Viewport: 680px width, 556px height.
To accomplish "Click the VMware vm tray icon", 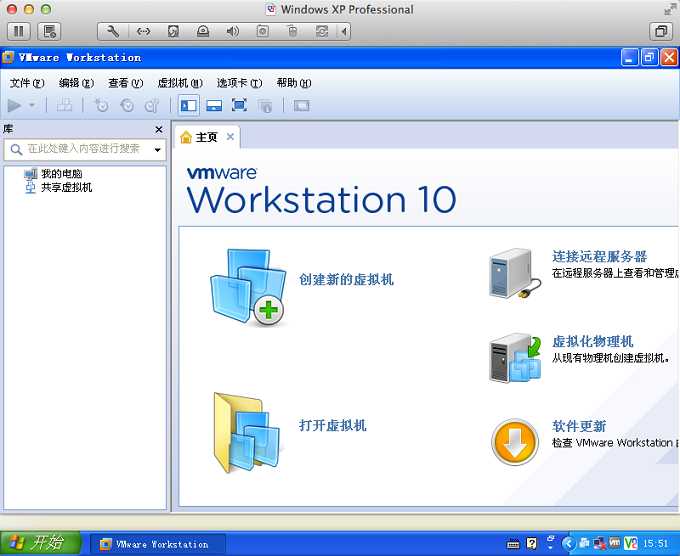I will 615,542.
